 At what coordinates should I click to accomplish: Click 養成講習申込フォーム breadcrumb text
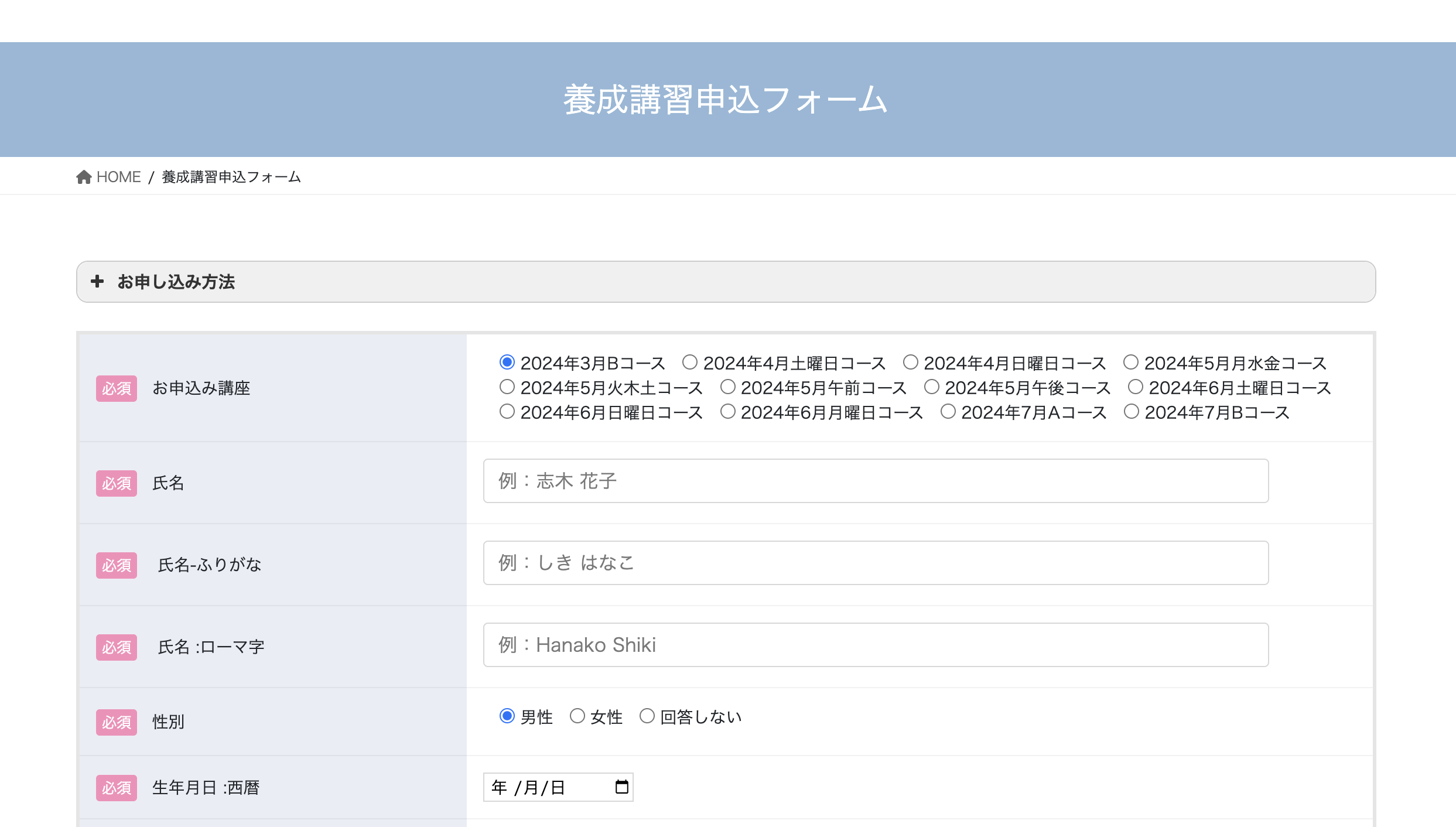(231, 177)
